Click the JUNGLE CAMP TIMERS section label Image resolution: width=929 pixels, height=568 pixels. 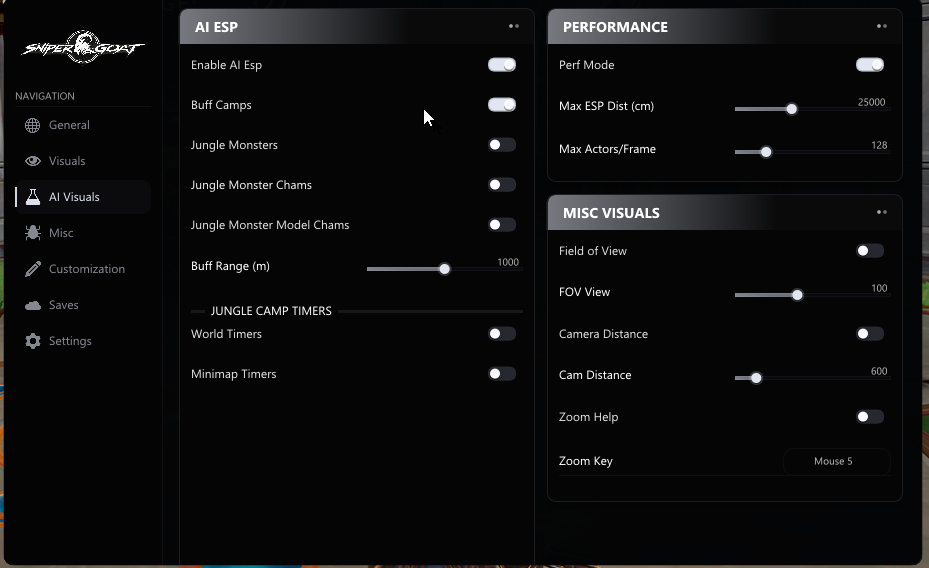click(x=271, y=311)
